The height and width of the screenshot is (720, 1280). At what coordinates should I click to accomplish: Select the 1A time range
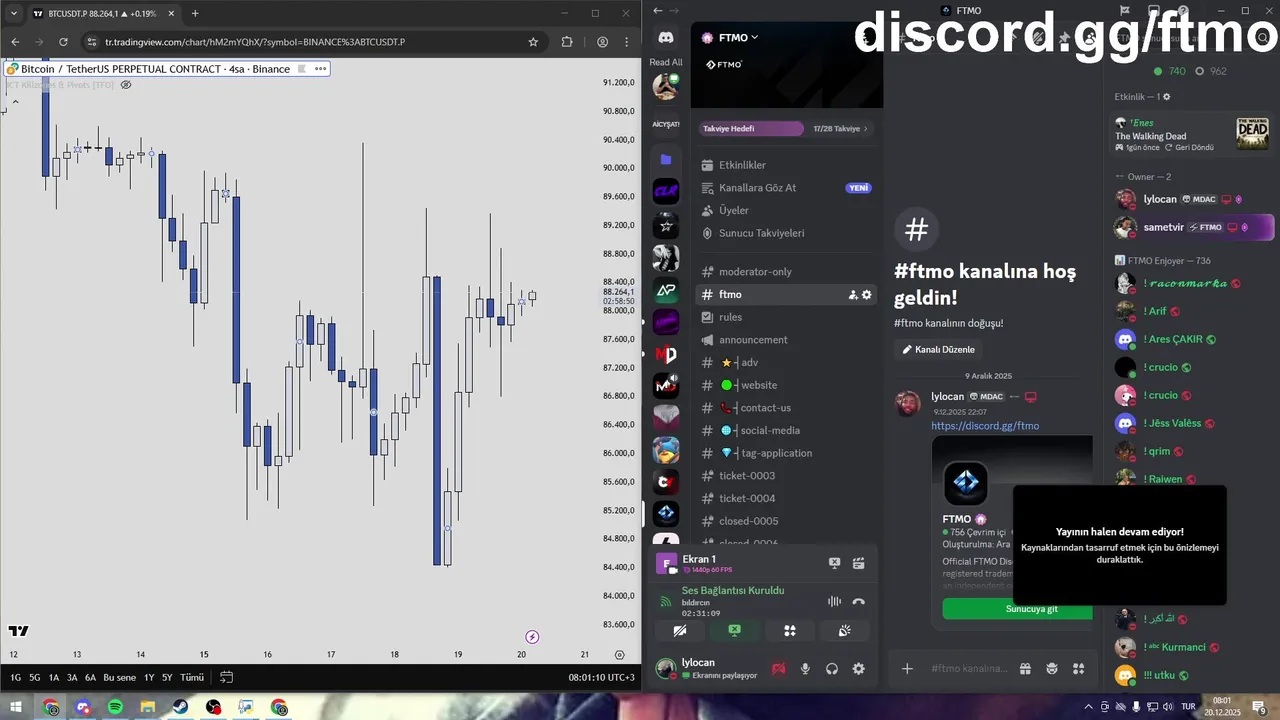(x=54, y=677)
